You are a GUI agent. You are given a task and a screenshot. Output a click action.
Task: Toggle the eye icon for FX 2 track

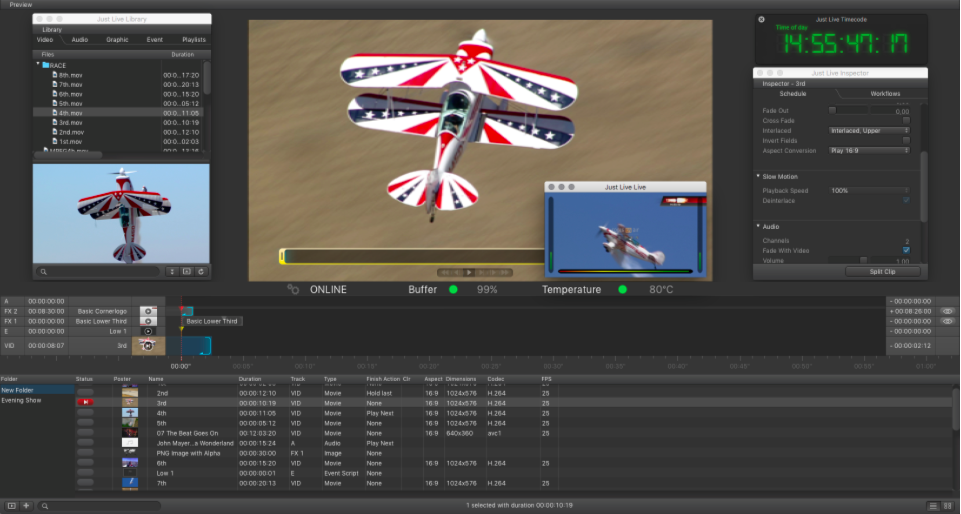[x=948, y=311]
